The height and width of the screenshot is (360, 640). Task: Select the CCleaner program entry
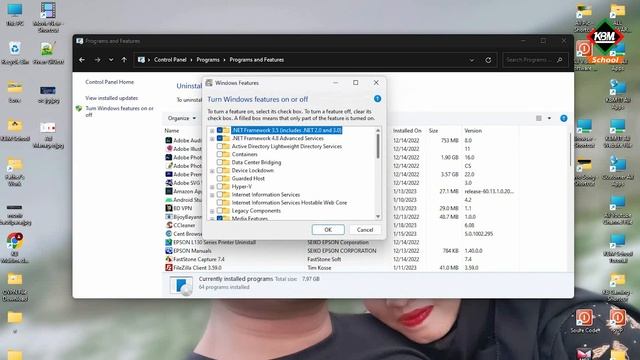184,225
